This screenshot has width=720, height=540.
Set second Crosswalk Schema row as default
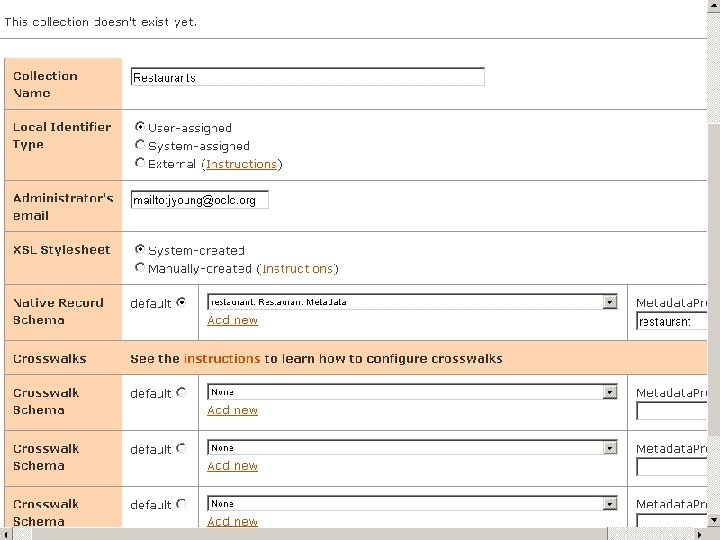point(181,449)
